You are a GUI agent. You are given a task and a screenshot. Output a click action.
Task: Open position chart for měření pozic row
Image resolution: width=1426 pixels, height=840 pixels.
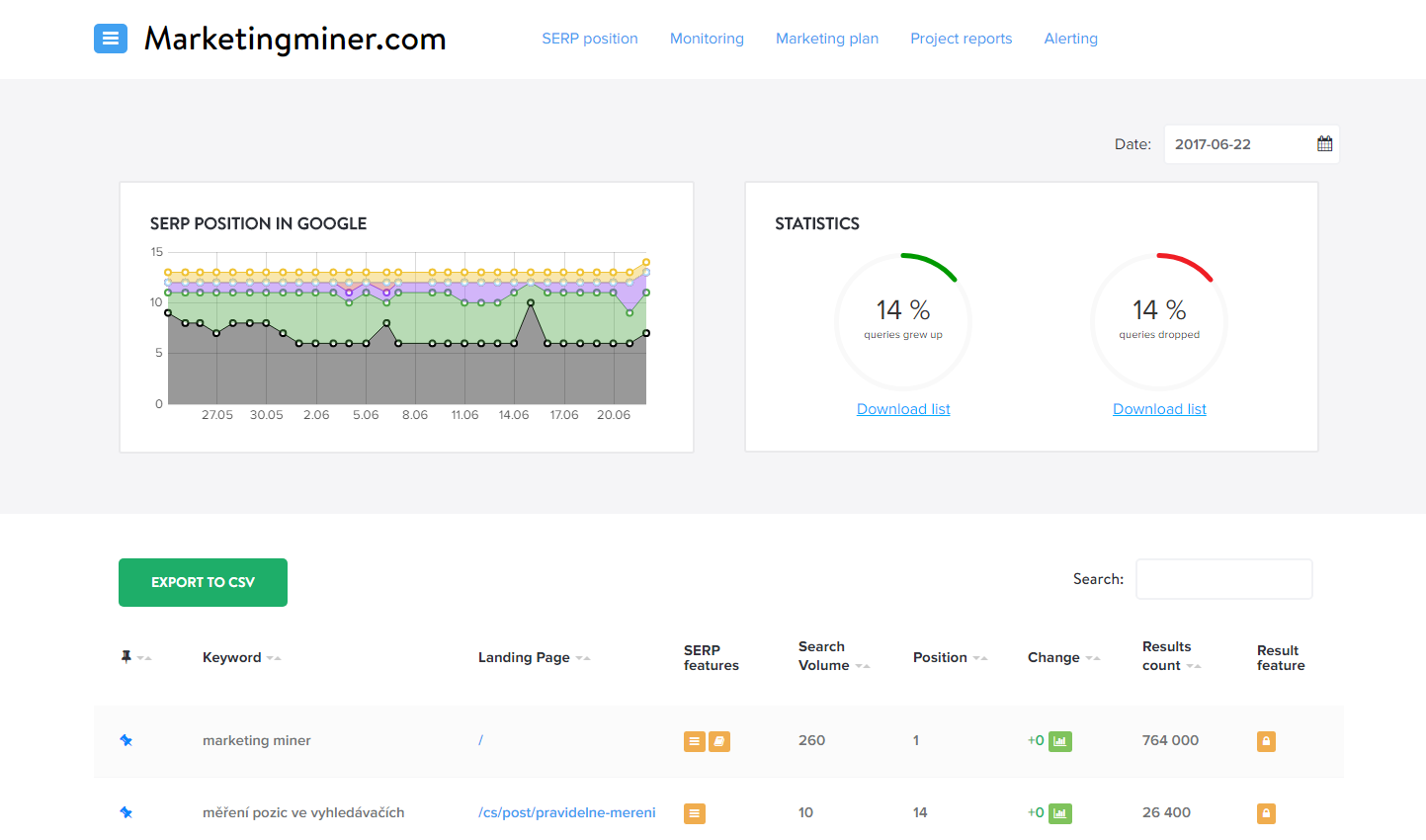click(1060, 813)
